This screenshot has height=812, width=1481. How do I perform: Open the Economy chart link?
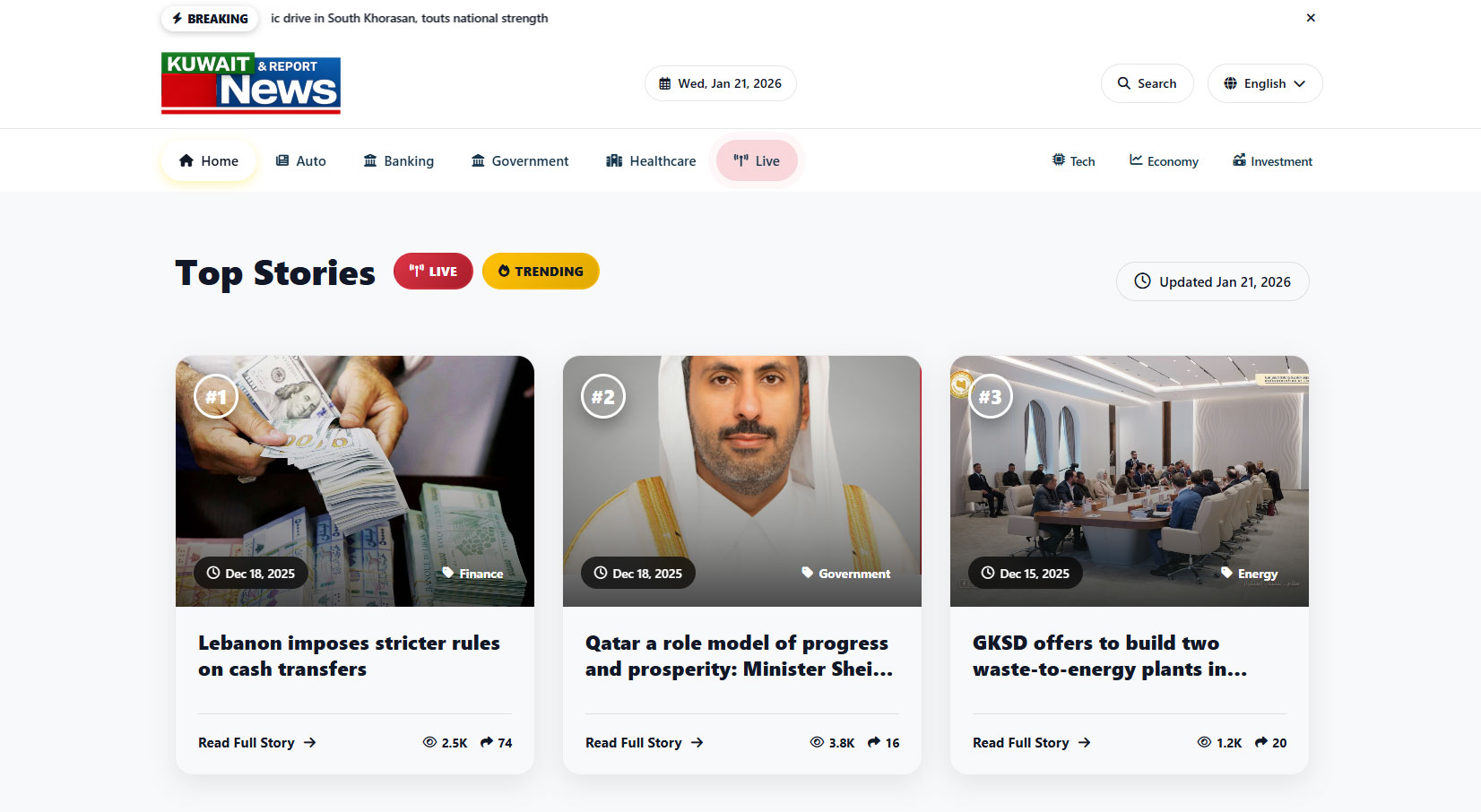pos(1164,161)
